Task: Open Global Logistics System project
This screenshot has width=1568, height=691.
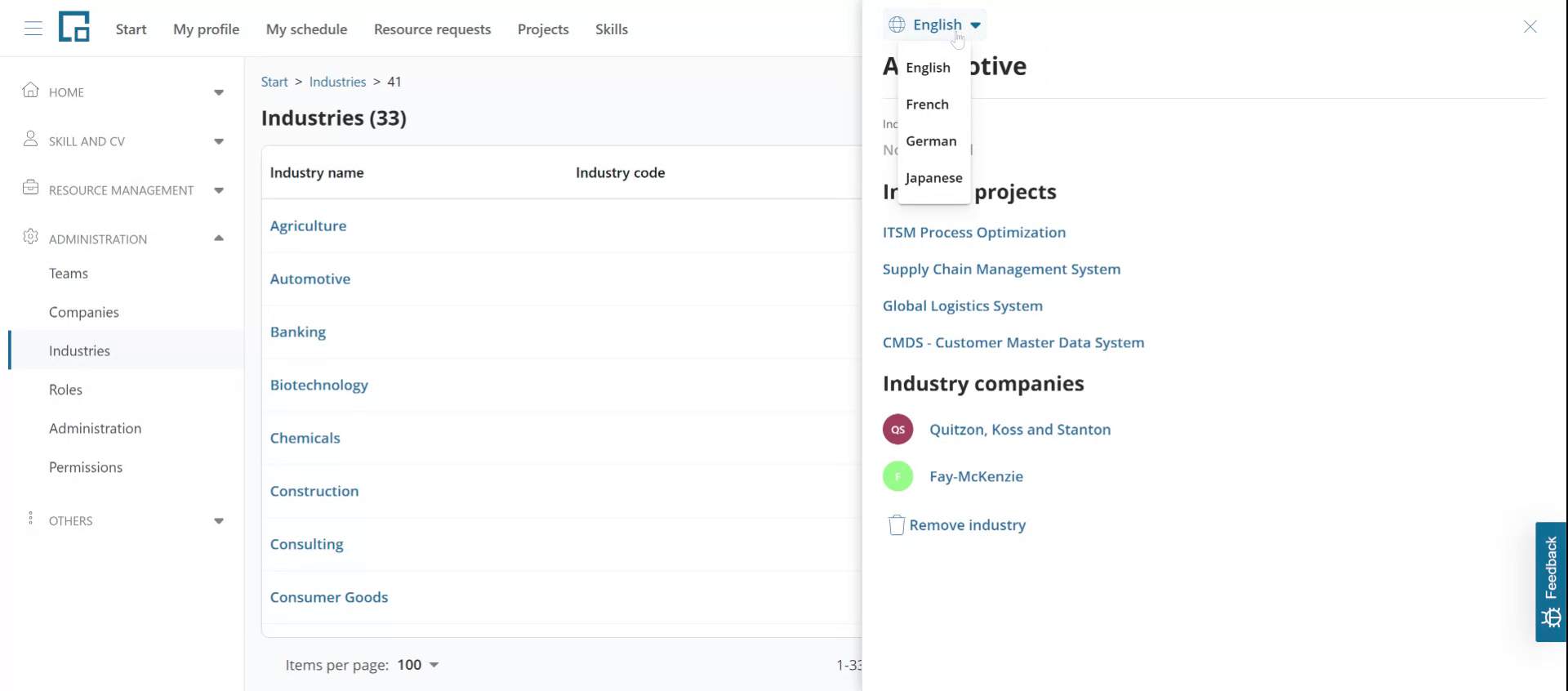Action: (963, 305)
